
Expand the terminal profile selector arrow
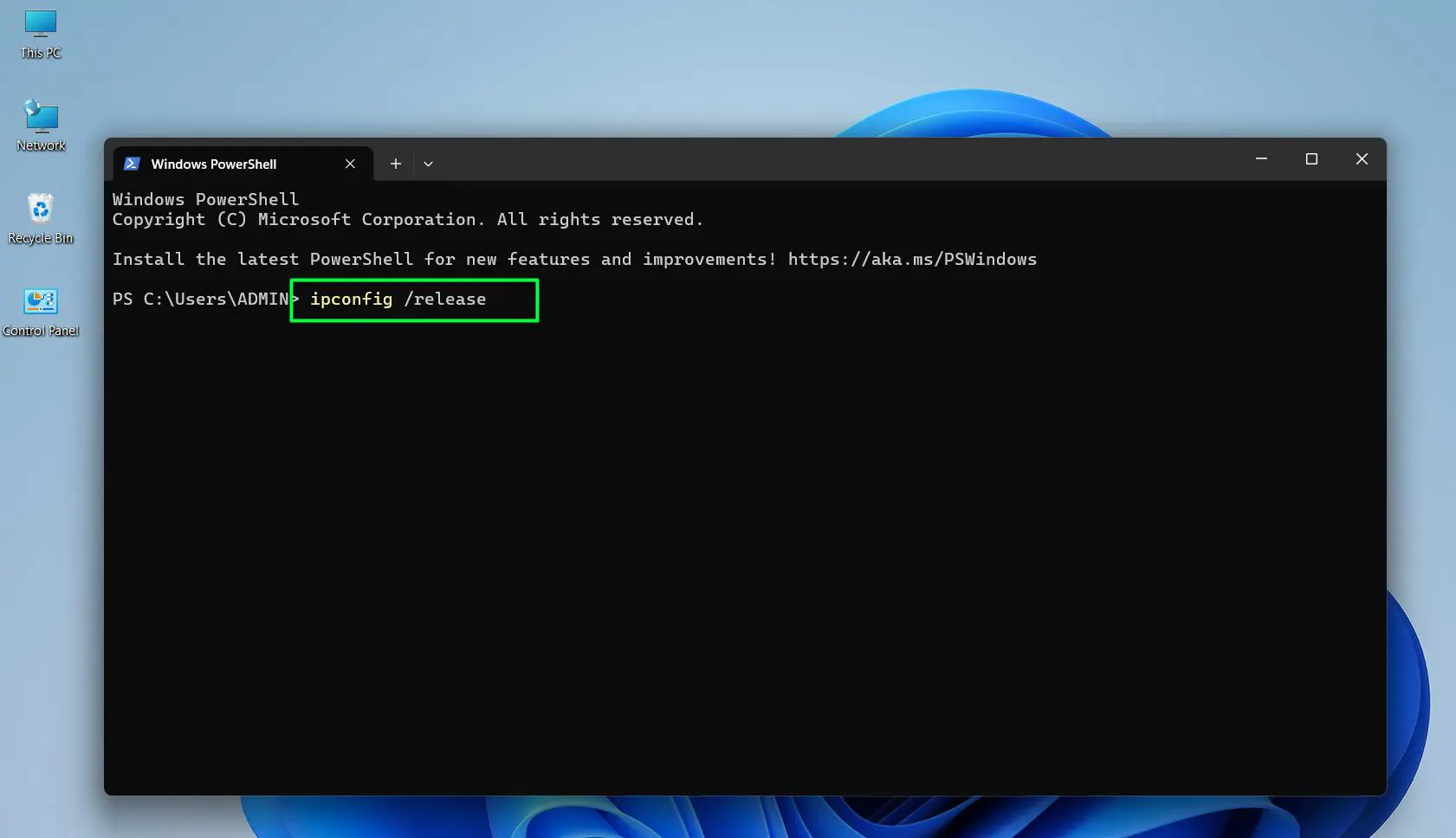click(428, 164)
